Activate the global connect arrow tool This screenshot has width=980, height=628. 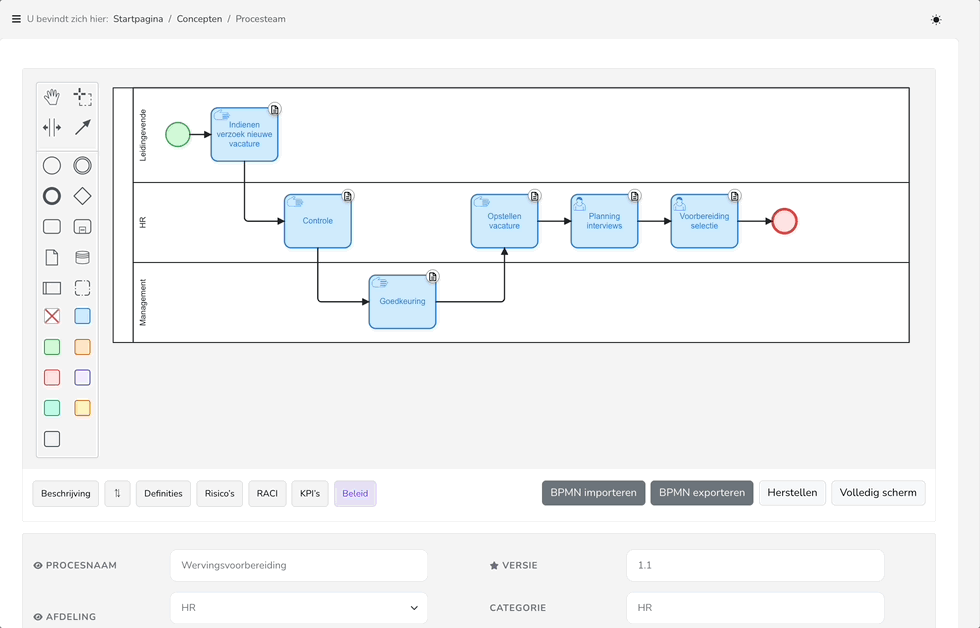point(83,127)
